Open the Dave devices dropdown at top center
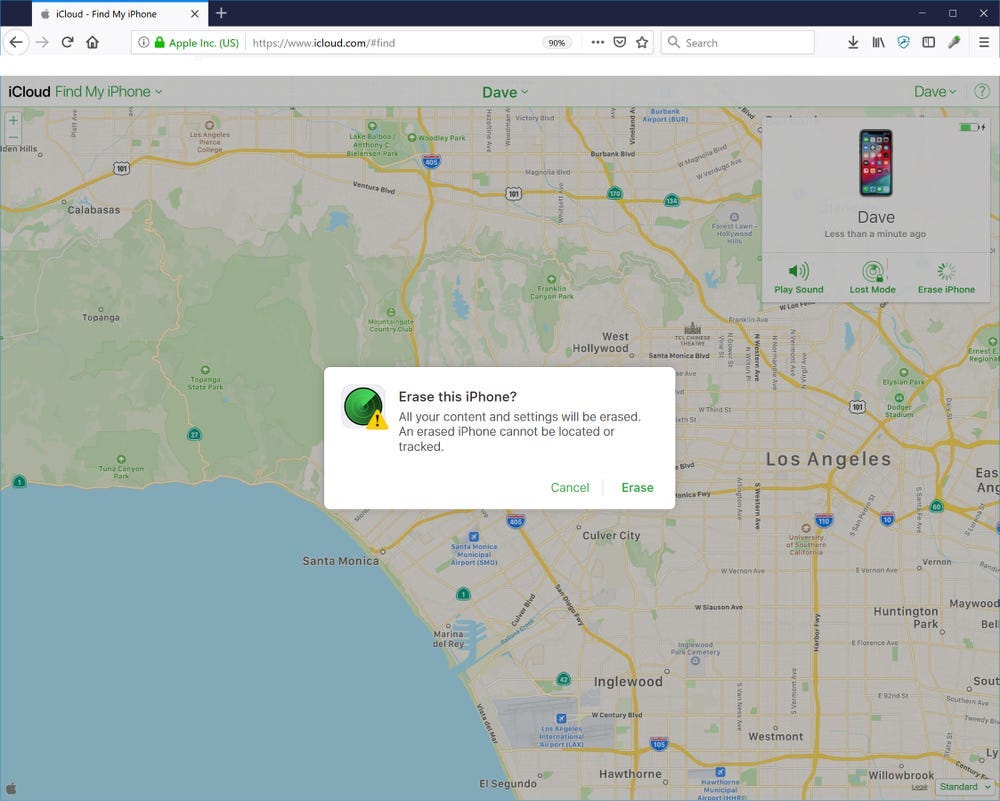Image resolution: width=1000 pixels, height=801 pixels. pyautogui.click(x=505, y=92)
